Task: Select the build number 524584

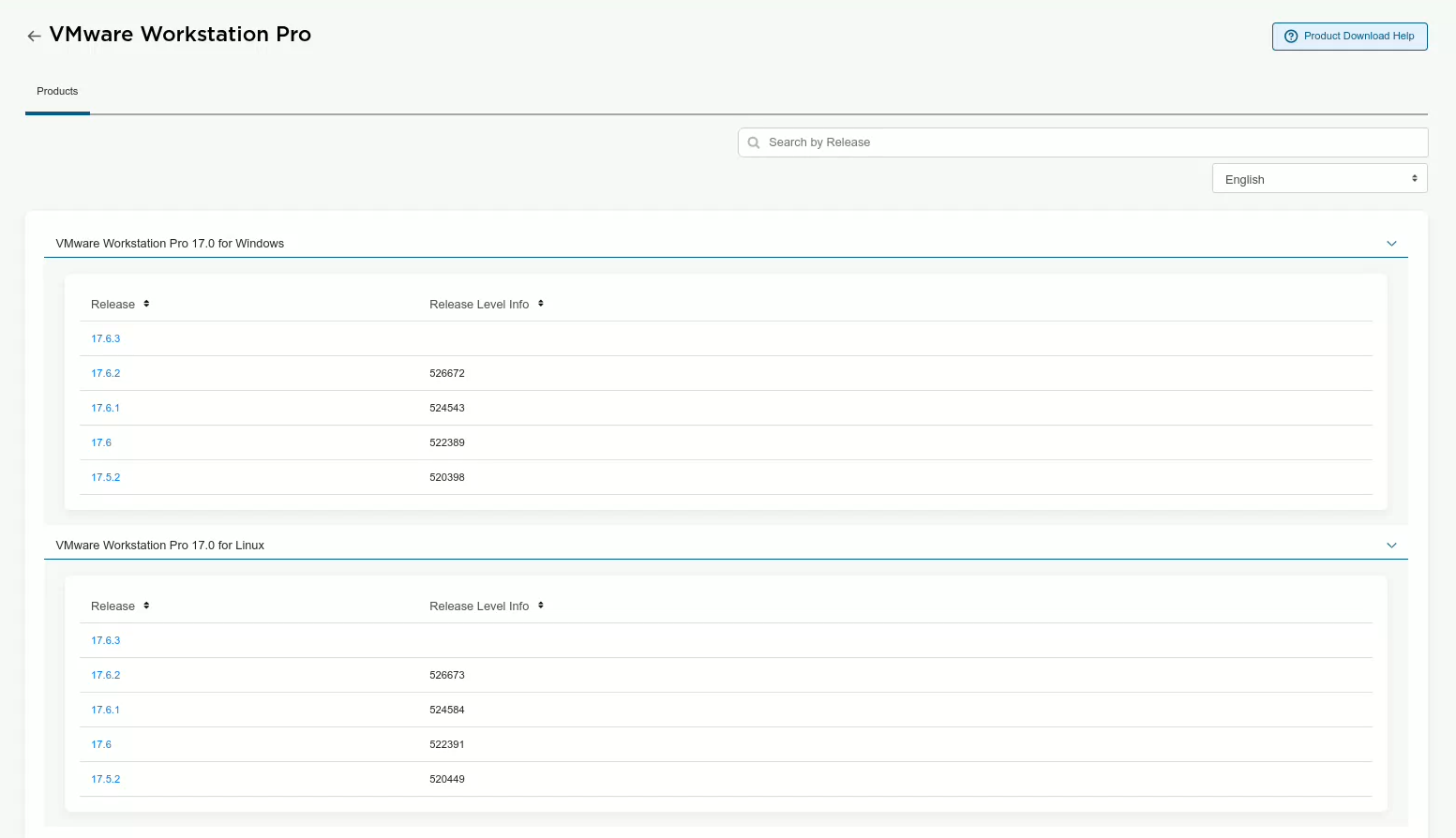Action: coord(447,710)
